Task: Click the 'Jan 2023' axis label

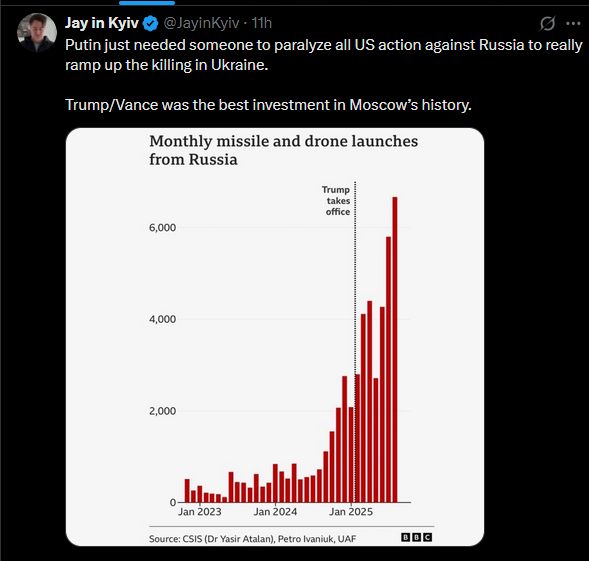Action: coord(199,512)
